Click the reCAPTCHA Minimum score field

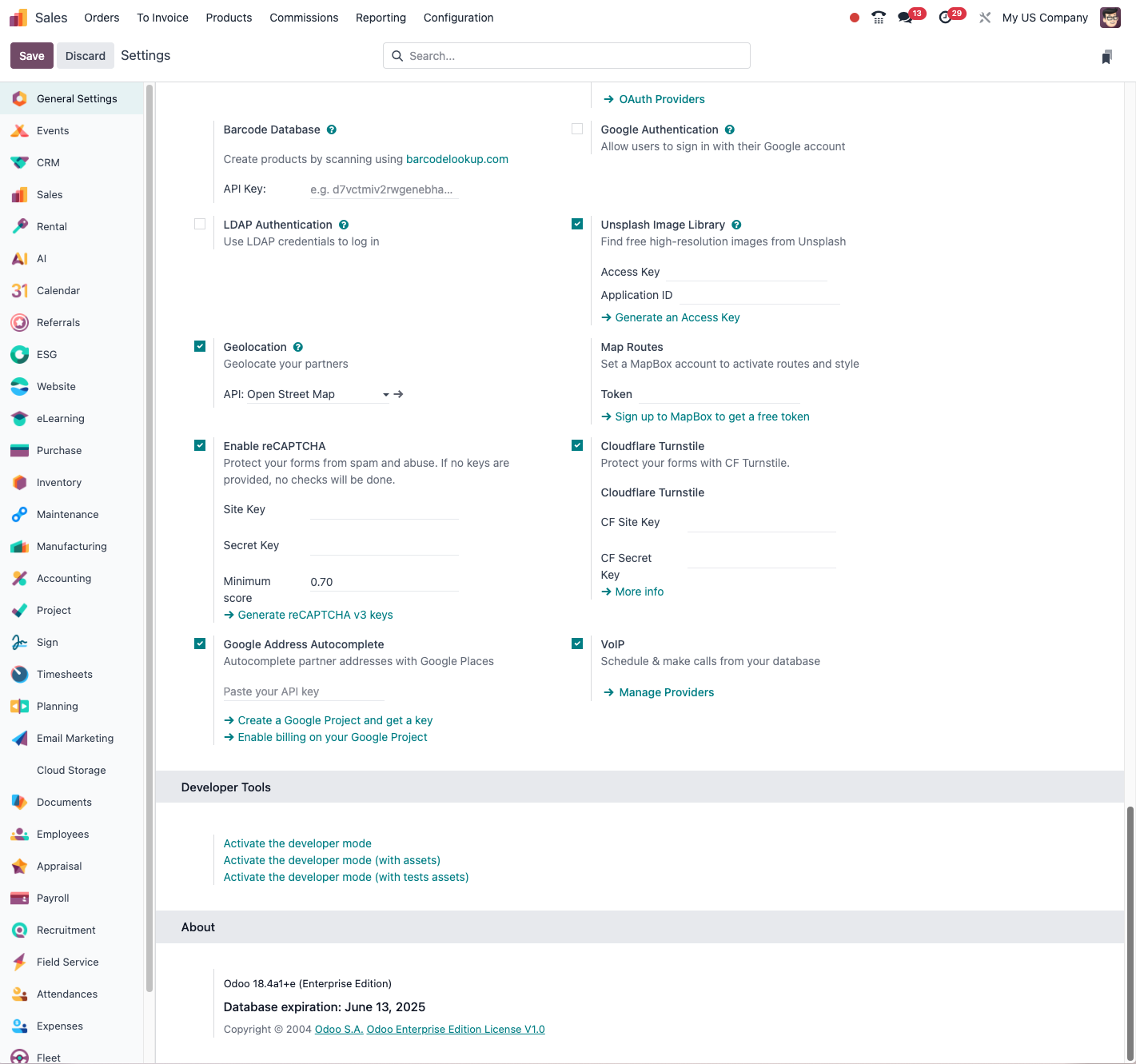coord(385,582)
